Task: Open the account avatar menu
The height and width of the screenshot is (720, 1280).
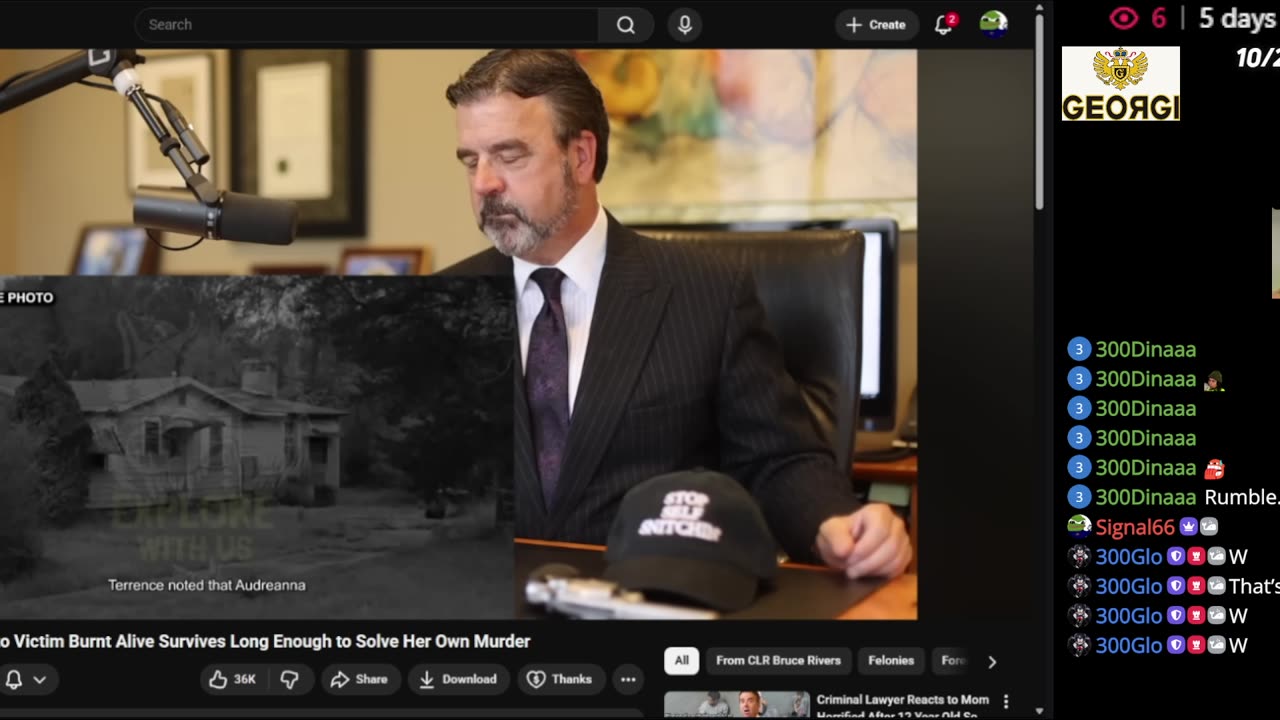Action: [993, 24]
